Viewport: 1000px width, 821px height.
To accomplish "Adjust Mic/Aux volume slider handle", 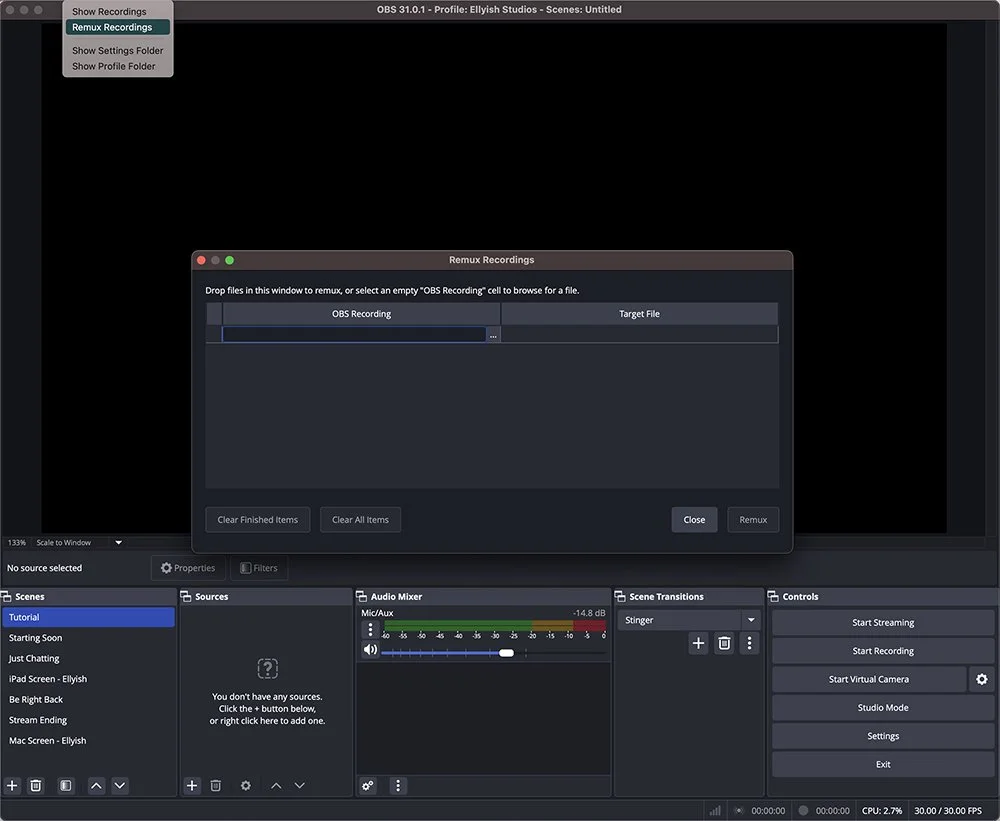I will (506, 653).
